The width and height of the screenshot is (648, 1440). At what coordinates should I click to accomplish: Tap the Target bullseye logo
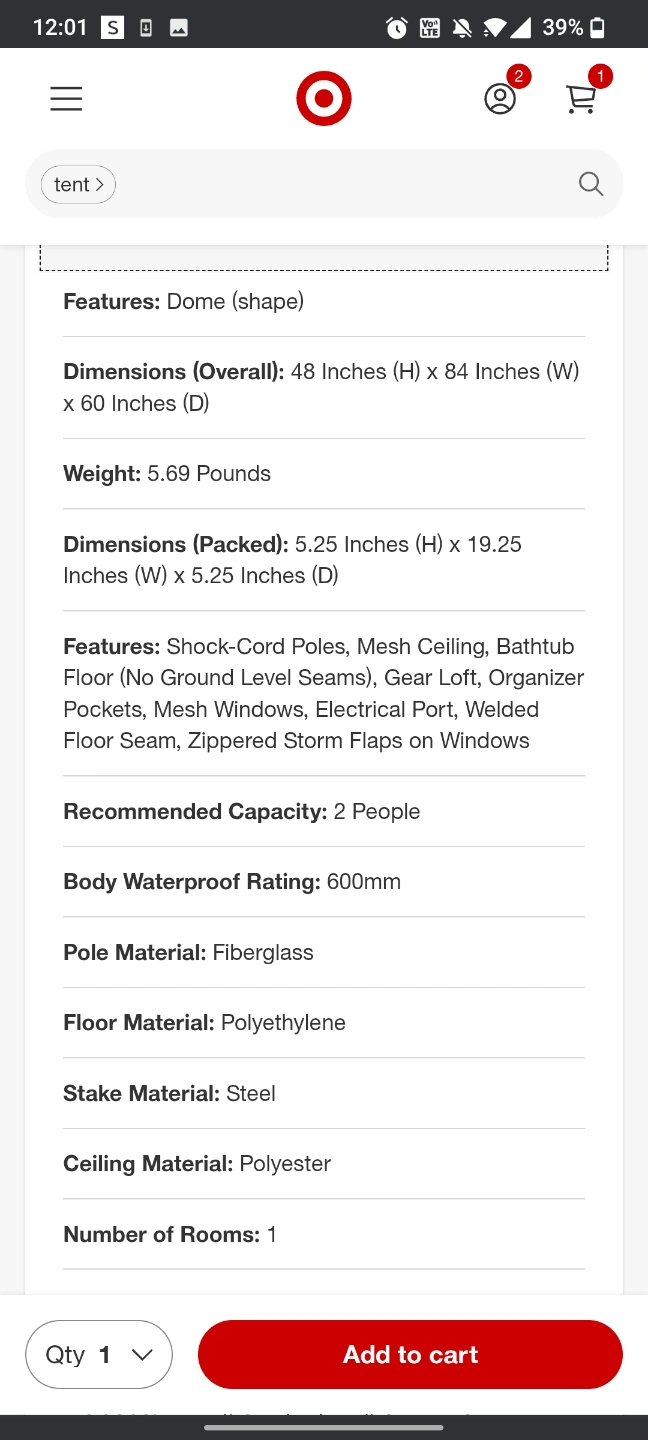(324, 99)
